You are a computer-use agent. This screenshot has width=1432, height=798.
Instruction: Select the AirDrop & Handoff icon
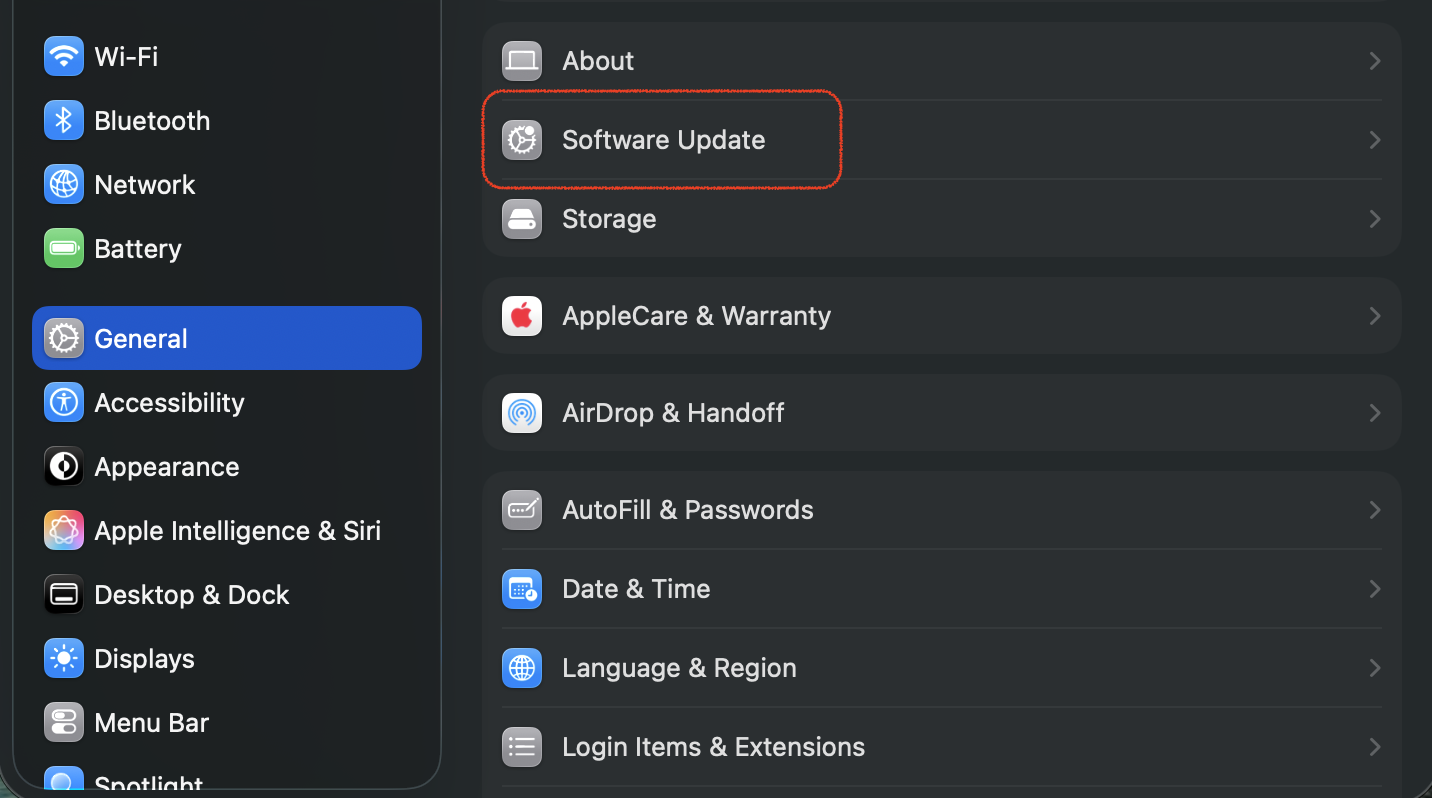522,413
